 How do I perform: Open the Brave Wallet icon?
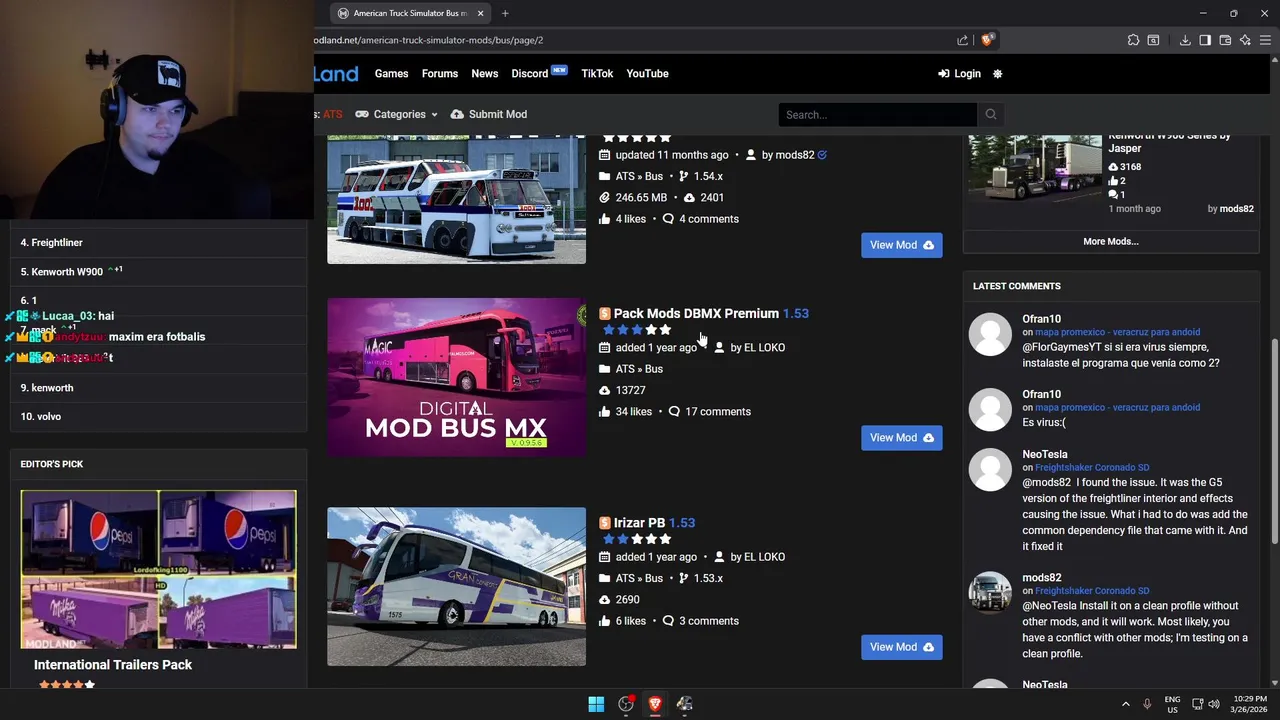[x=1225, y=40]
